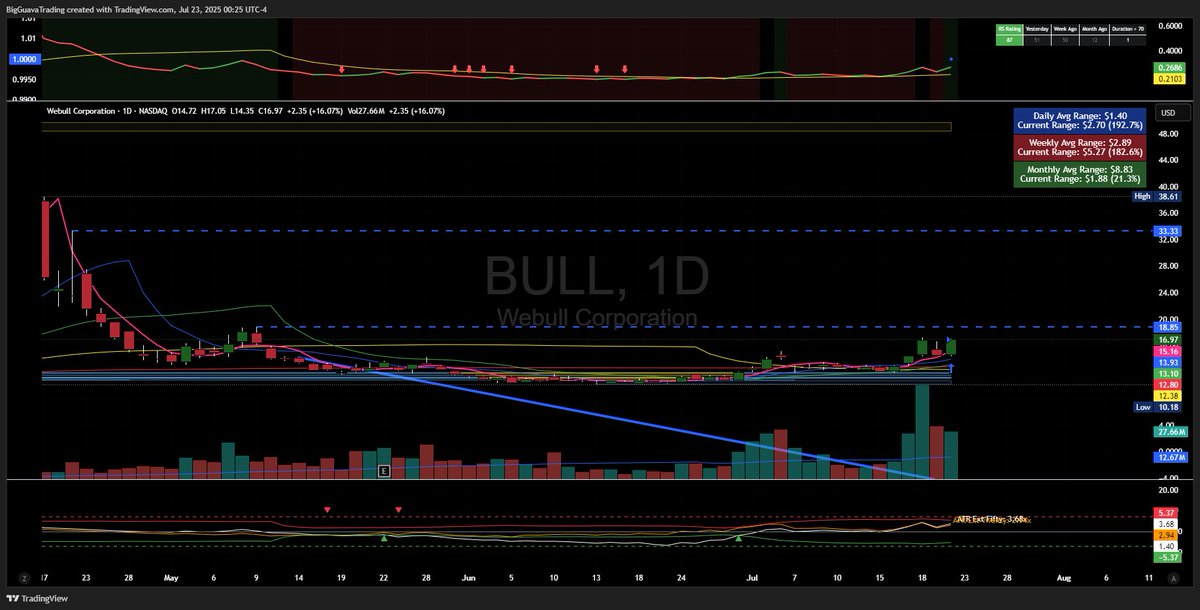Click the 33.33 blue price level label

click(x=1169, y=231)
